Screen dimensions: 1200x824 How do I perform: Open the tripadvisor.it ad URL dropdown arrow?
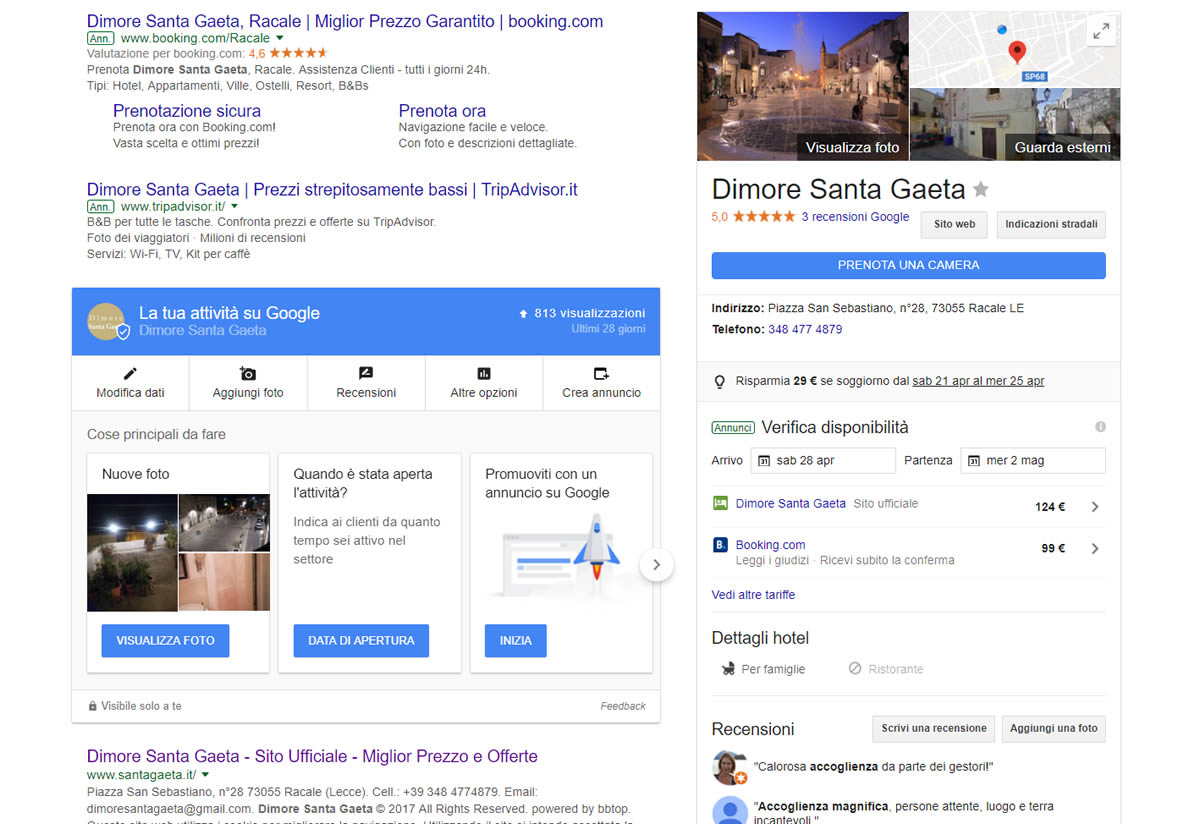coord(235,207)
